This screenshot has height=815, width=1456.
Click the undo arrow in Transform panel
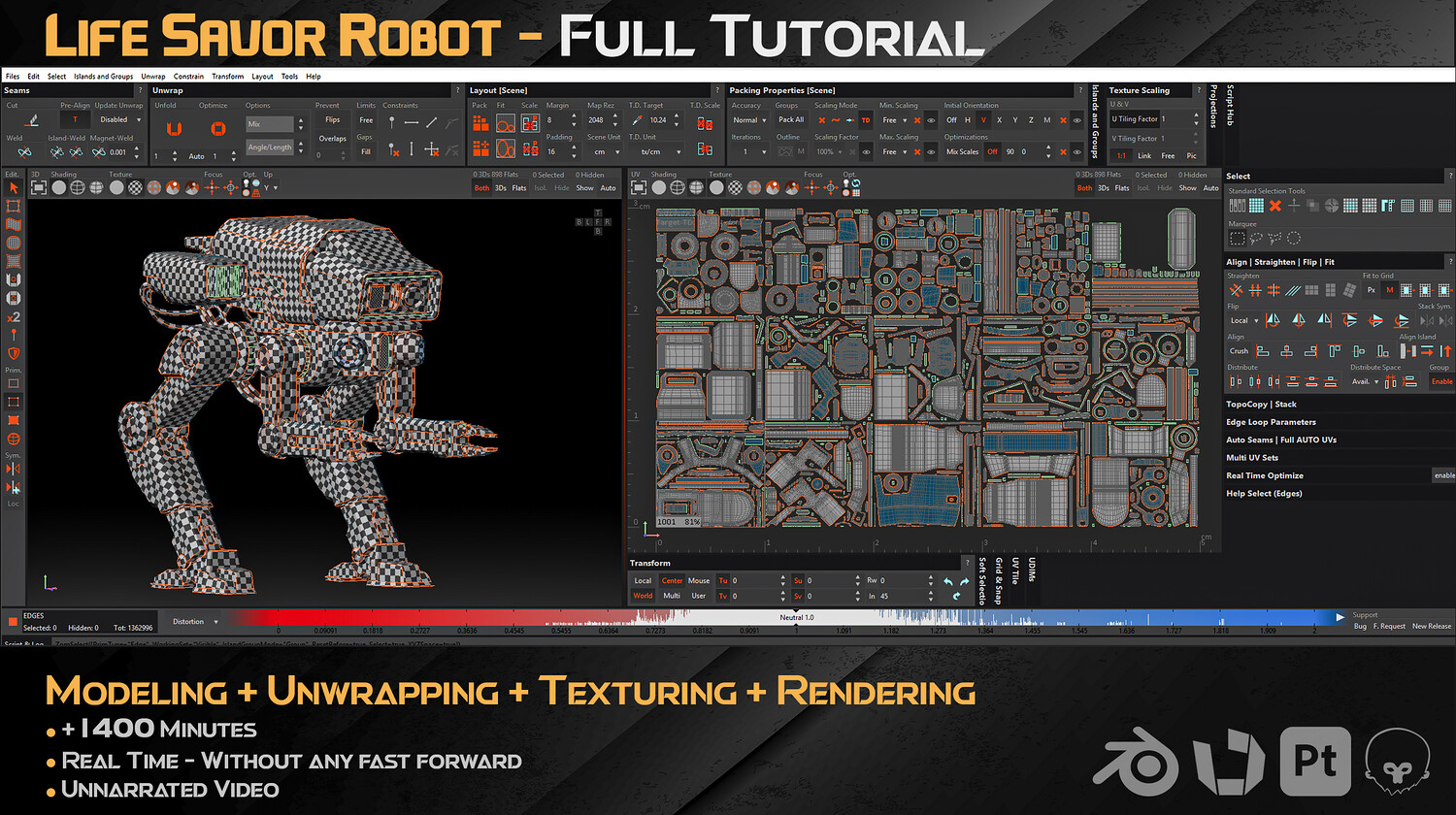[947, 582]
